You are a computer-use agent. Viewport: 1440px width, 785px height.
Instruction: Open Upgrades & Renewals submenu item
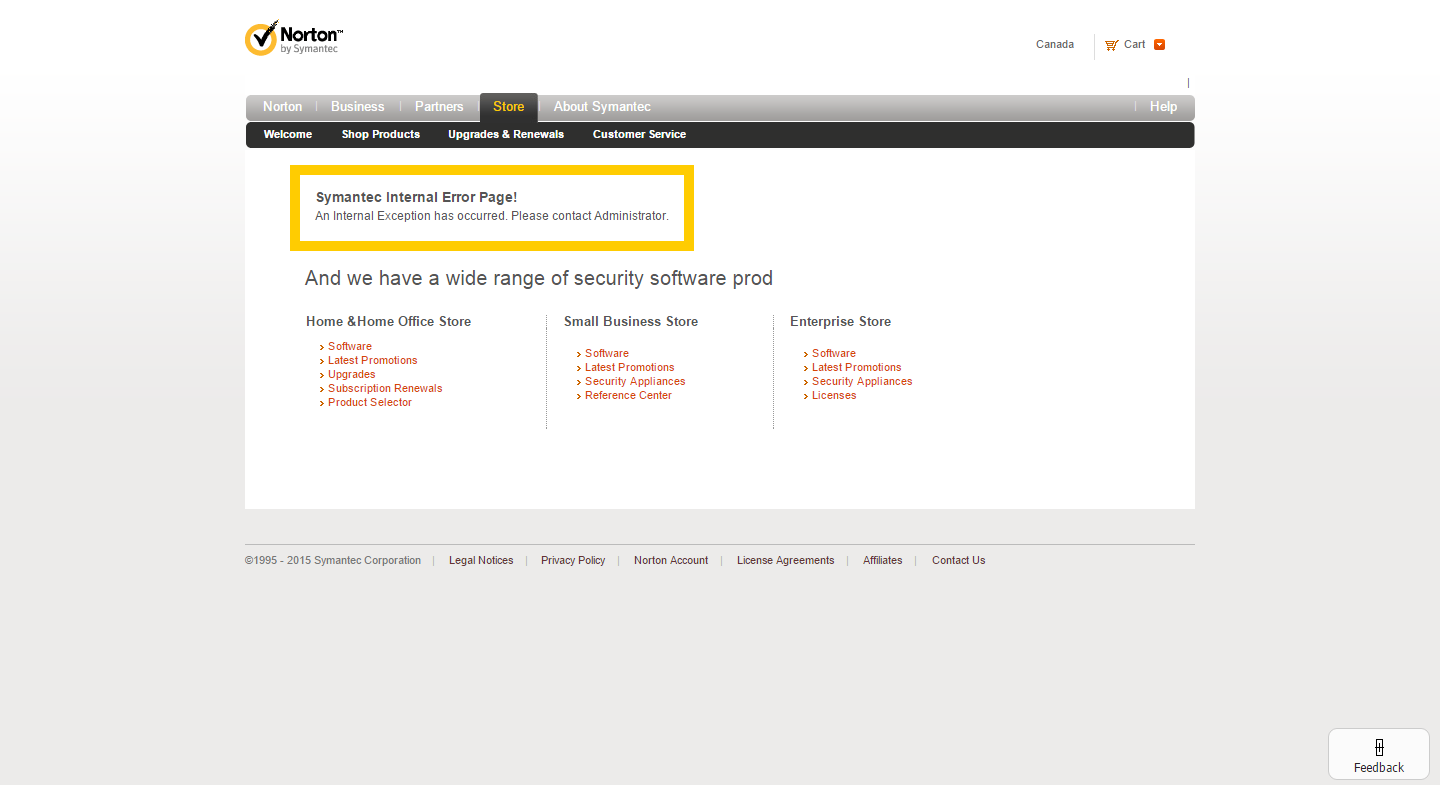506,134
